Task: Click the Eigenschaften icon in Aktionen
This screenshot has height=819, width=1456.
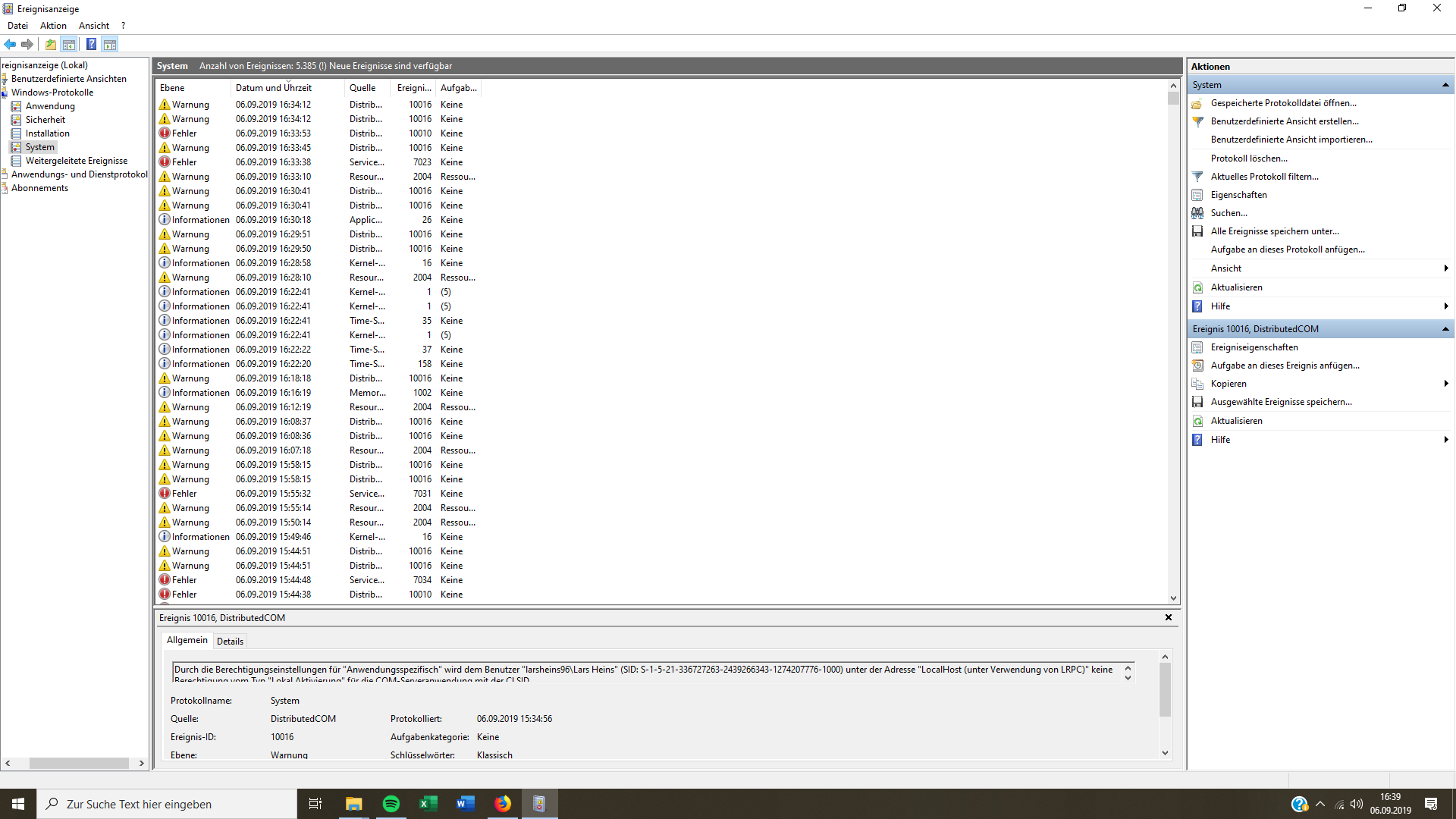Action: pos(1197,195)
